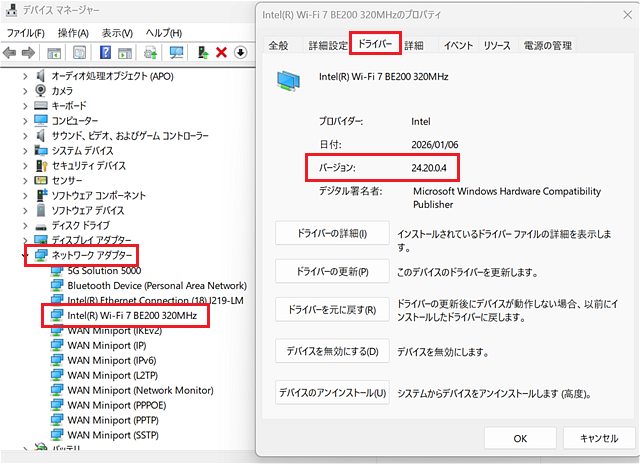Viewport: 640px width, 464px height.
Task: Click OK in the properties dialog
Action: [520, 438]
